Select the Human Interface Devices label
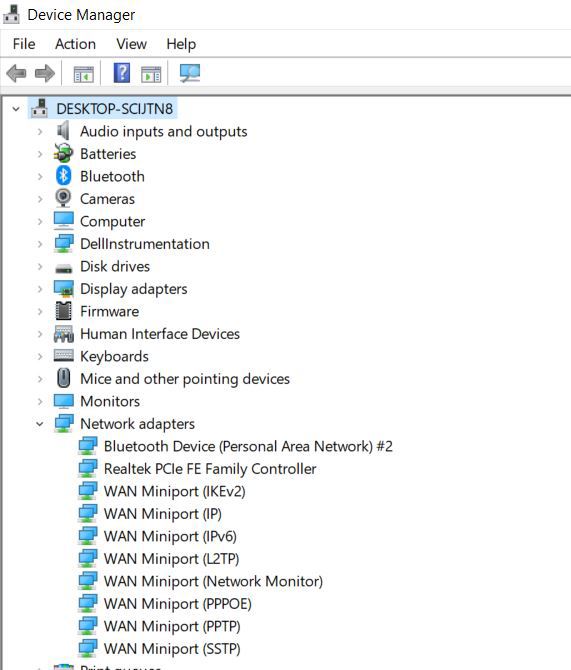 click(x=160, y=334)
